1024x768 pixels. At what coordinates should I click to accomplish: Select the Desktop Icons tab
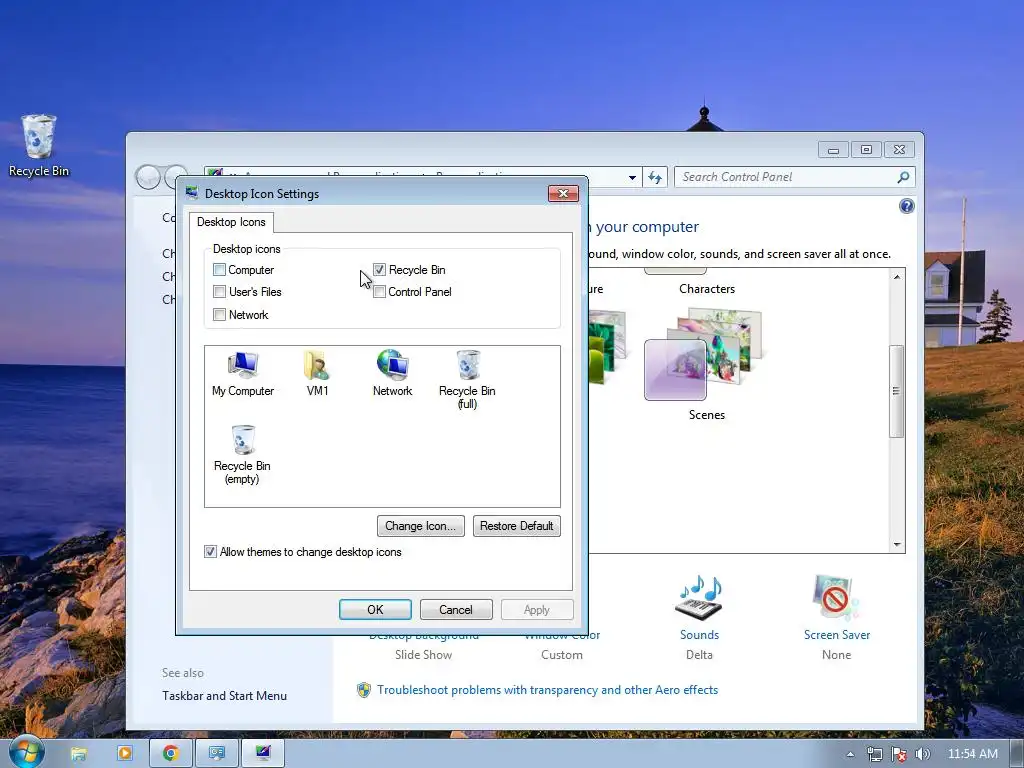click(x=231, y=222)
